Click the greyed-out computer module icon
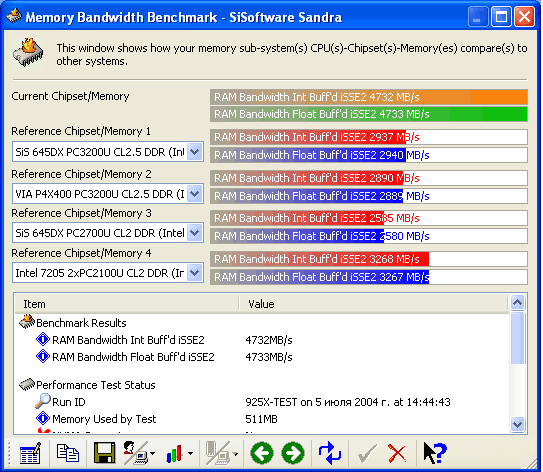Viewport: 543px width, 472px height. click(x=218, y=453)
